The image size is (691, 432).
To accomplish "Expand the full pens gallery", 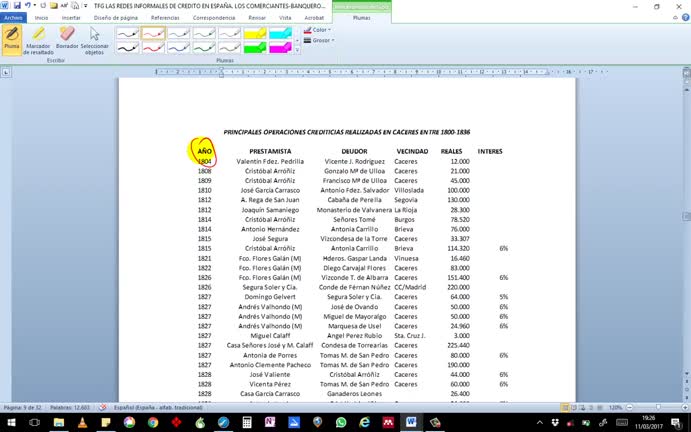I will [297, 50].
